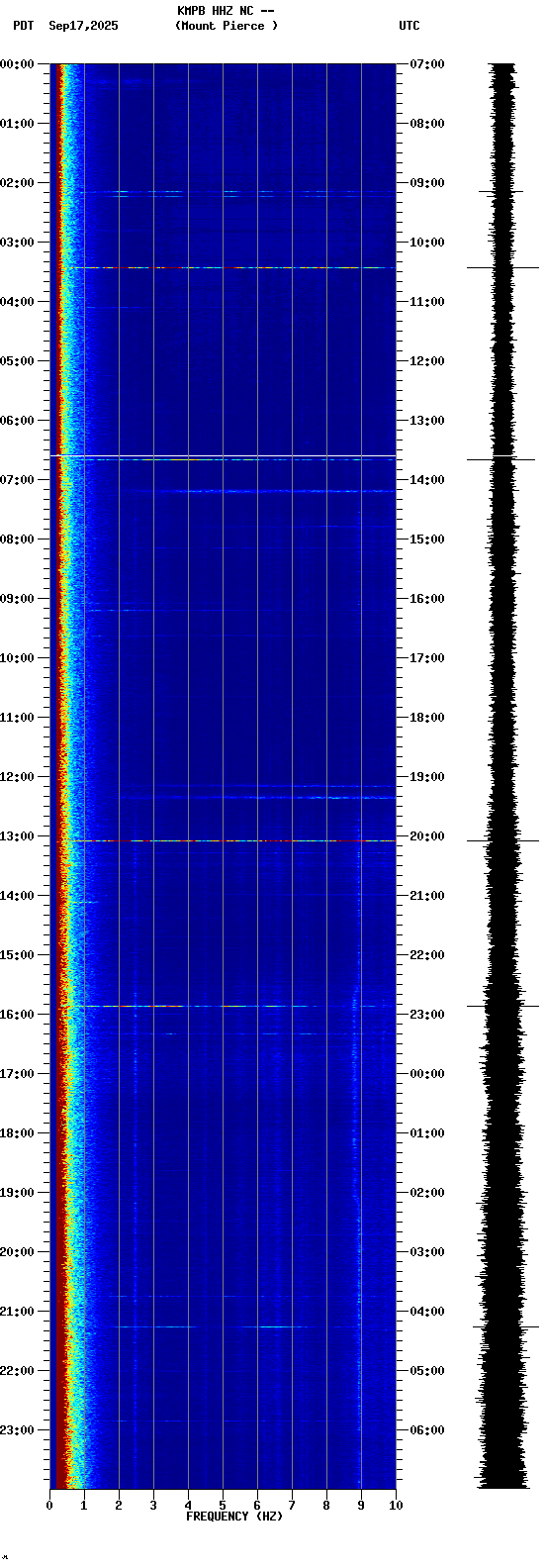Click the UTC time label '04:00'
Image resolution: width=546 pixels, height=1568 pixels.
coord(427,1312)
